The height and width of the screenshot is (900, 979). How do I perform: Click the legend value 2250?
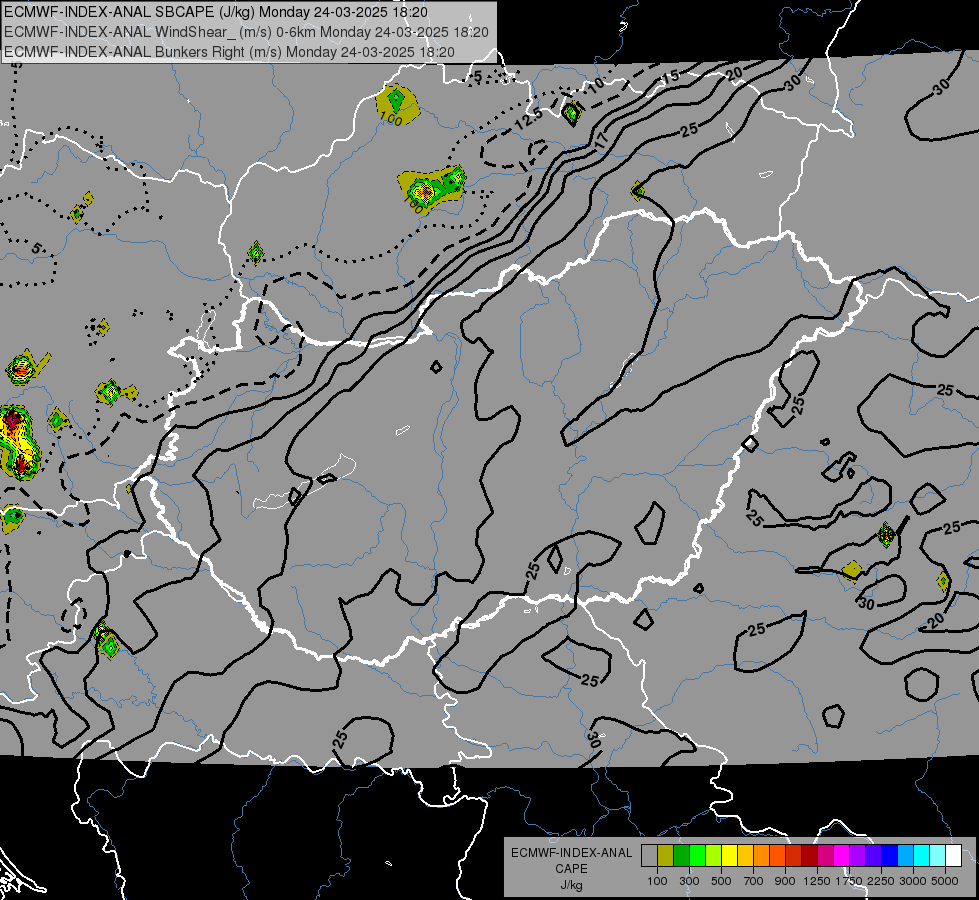point(881,881)
